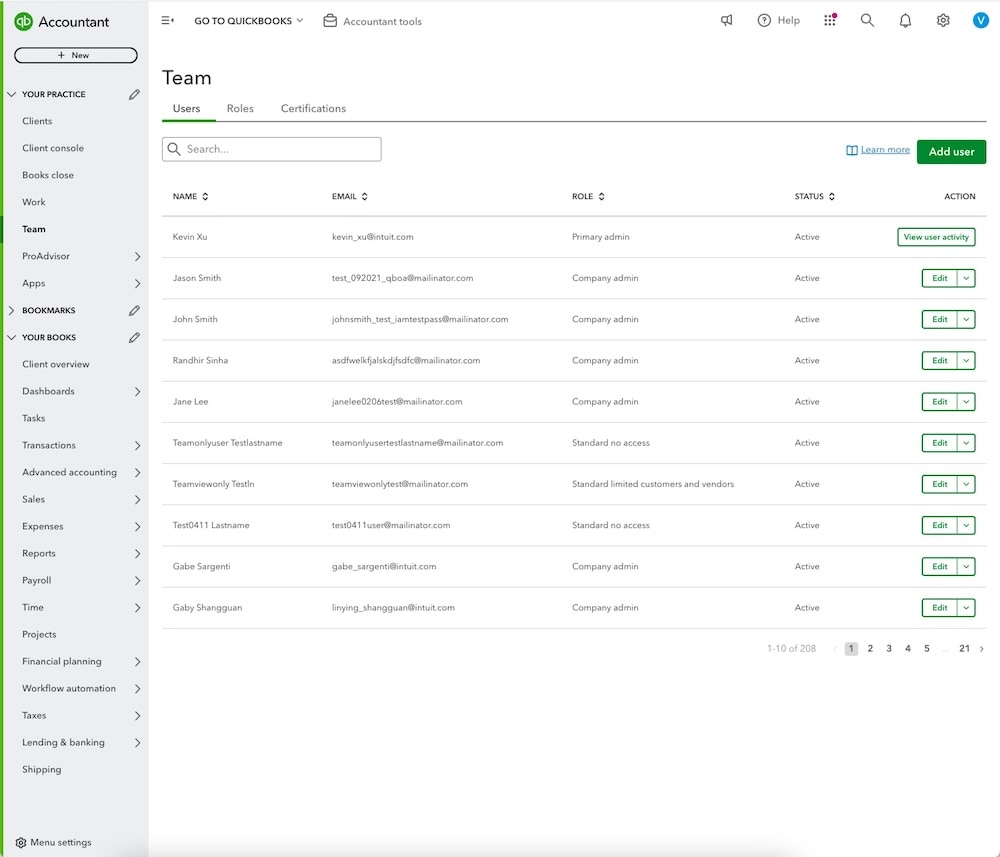The image size is (1000, 857).
Task: View user activity for Kevin Xu
Action: tap(936, 237)
